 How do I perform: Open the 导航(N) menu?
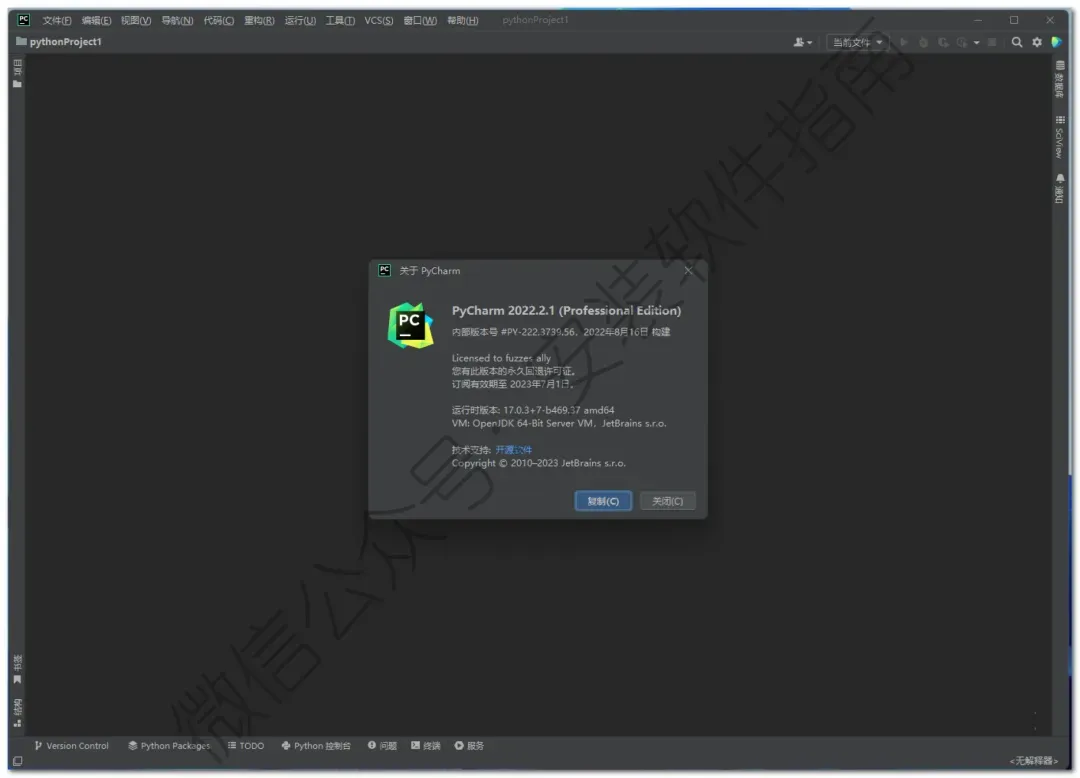pos(177,21)
